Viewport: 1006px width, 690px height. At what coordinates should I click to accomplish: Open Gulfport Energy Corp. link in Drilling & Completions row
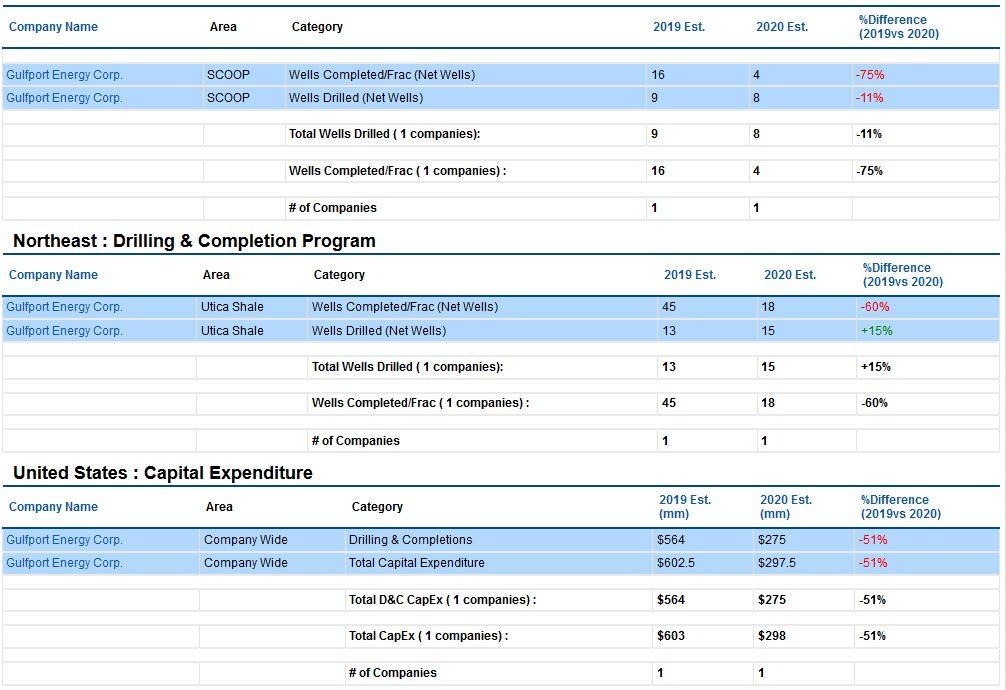64,540
